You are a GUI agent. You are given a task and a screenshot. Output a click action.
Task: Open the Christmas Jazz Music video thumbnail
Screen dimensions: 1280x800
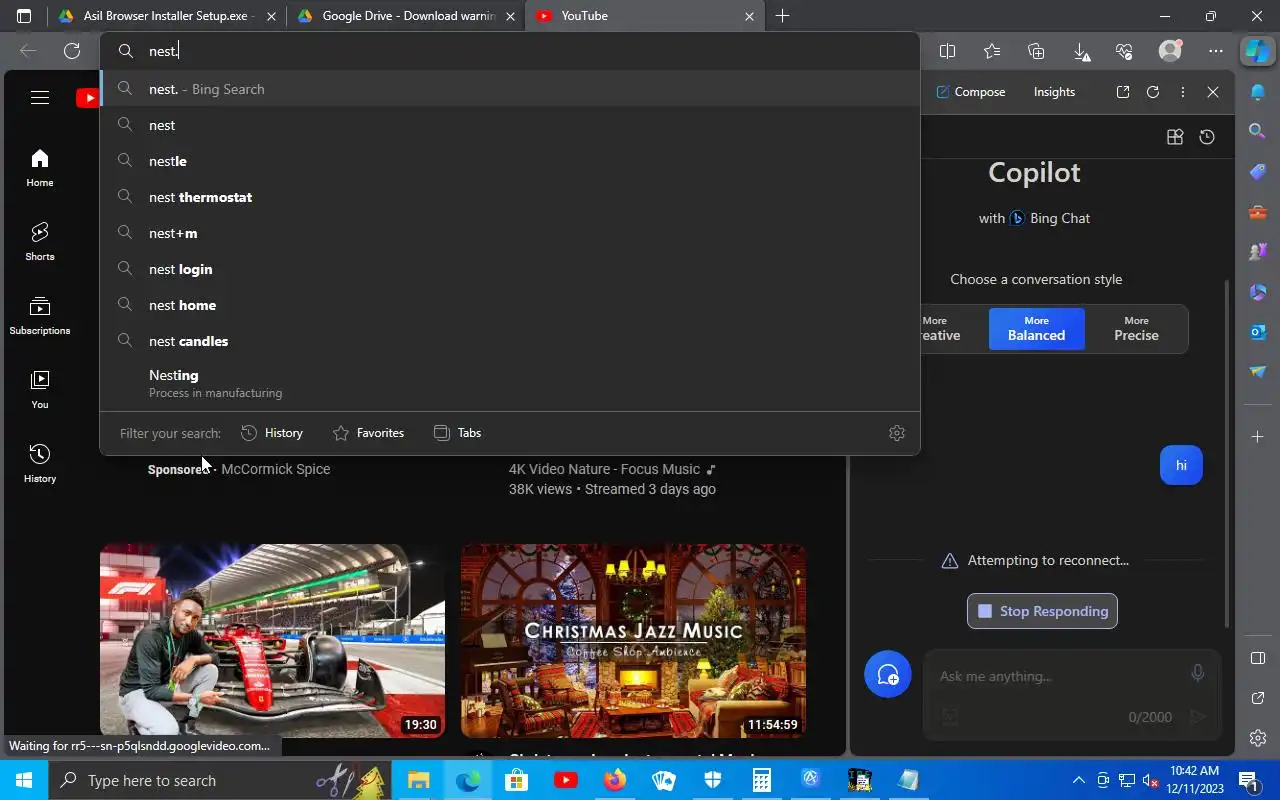[633, 641]
